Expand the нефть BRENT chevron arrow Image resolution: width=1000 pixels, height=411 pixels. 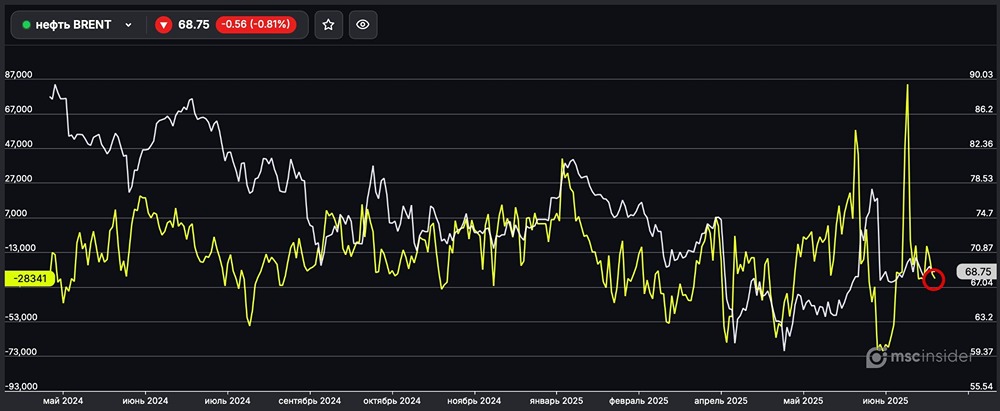coord(128,25)
